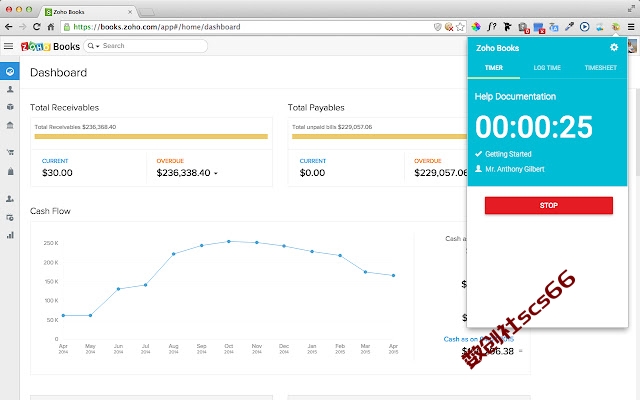Viewport: 640px width, 400px height.
Task: Open the hamburger menu beside Zoho Books logo
Action: tap(9, 46)
